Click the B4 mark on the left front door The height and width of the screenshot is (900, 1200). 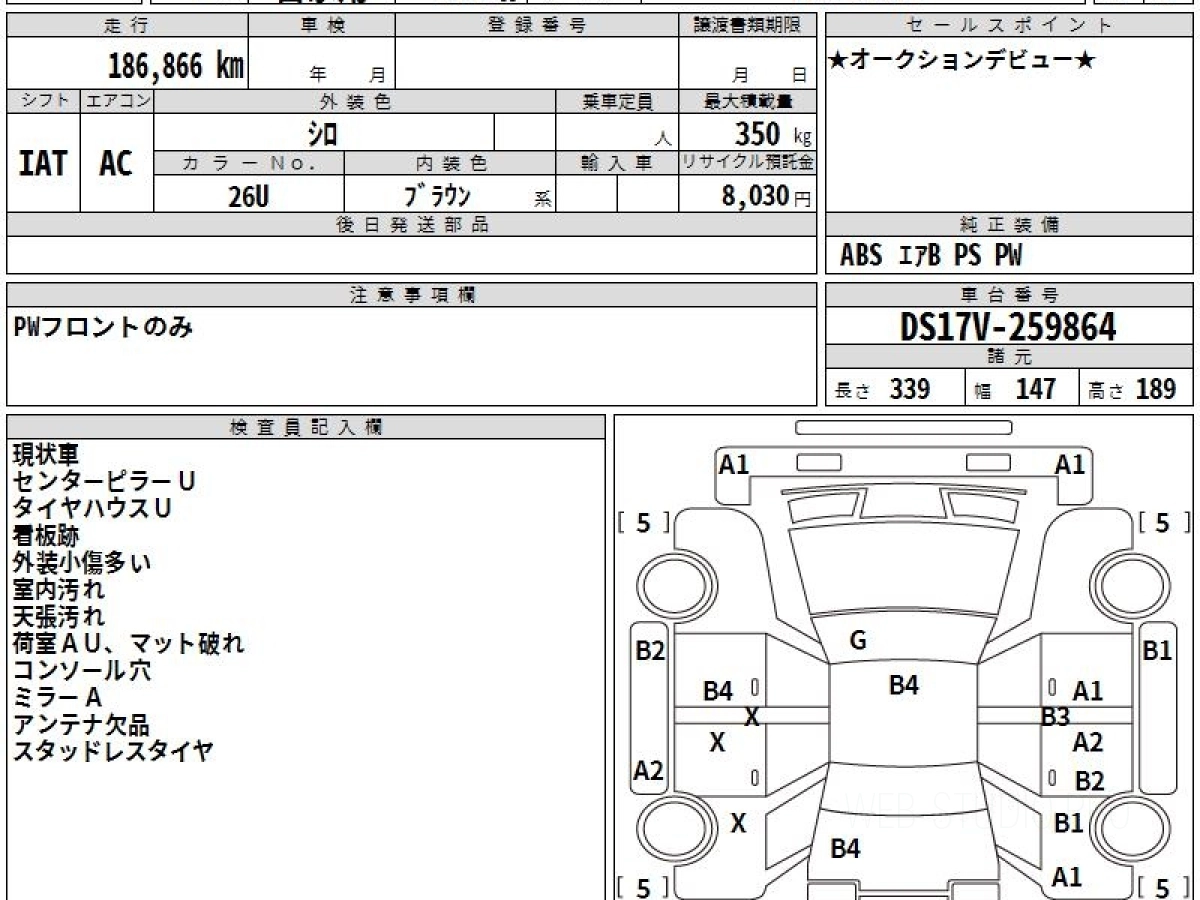[x=718, y=690]
